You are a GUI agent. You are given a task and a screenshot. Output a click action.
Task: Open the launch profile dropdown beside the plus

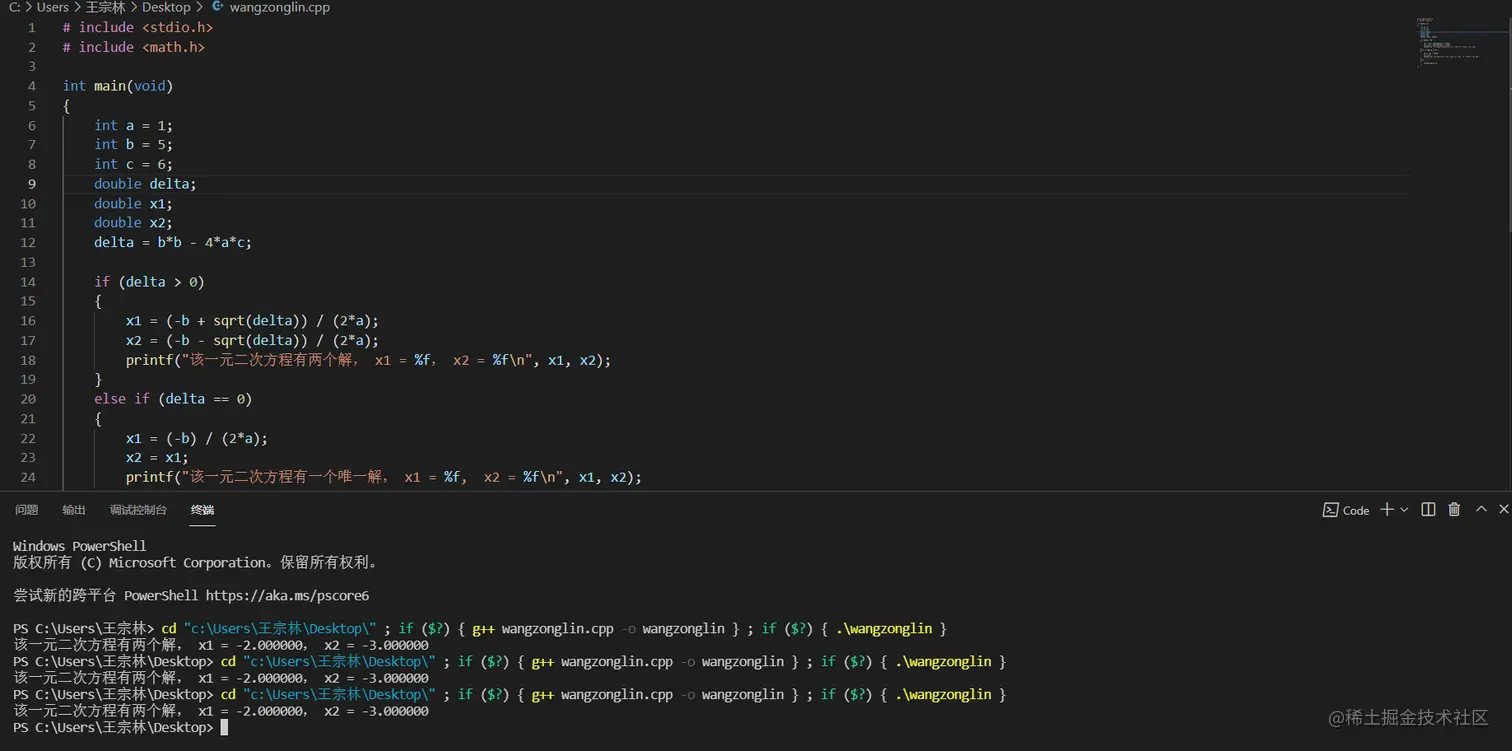(1404, 510)
